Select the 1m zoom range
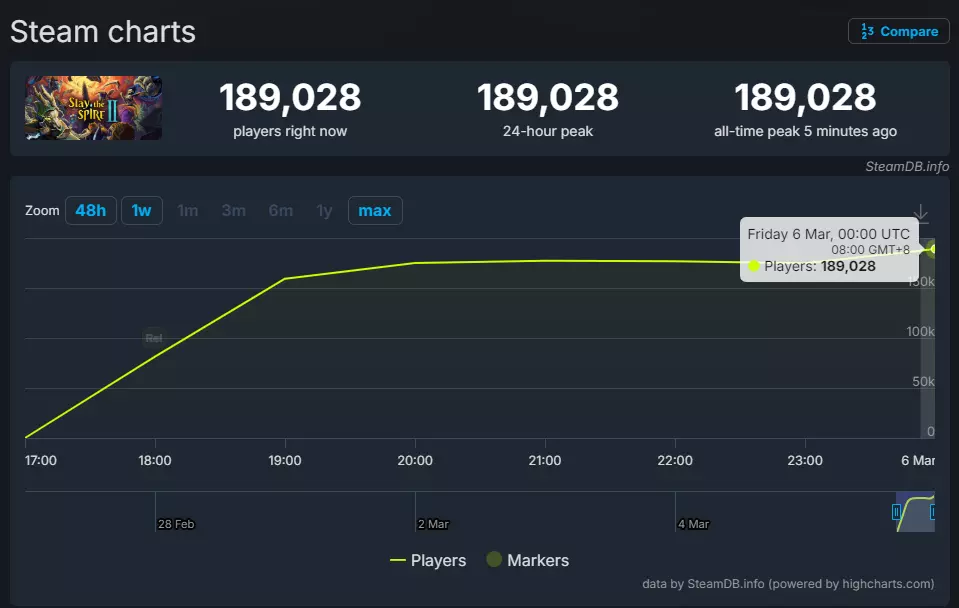959x608 pixels. pos(188,210)
